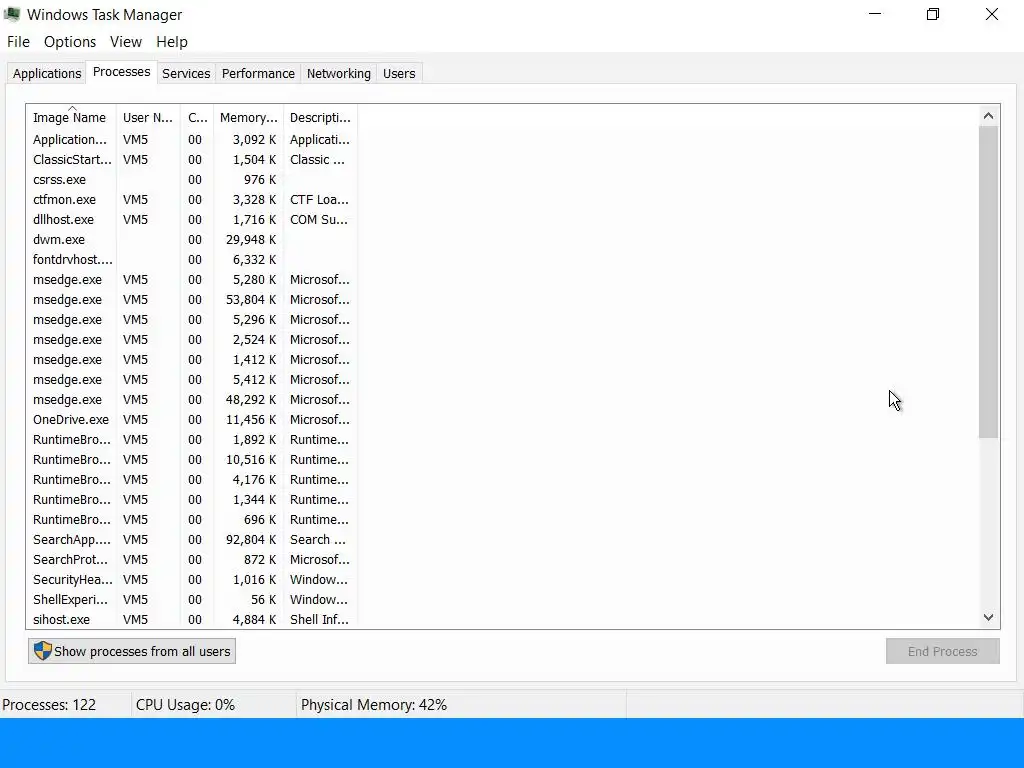Image resolution: width=1024 pixels, height=768 pixels.
Task: Switch to the Services tab
Action: tap(186, 74)
